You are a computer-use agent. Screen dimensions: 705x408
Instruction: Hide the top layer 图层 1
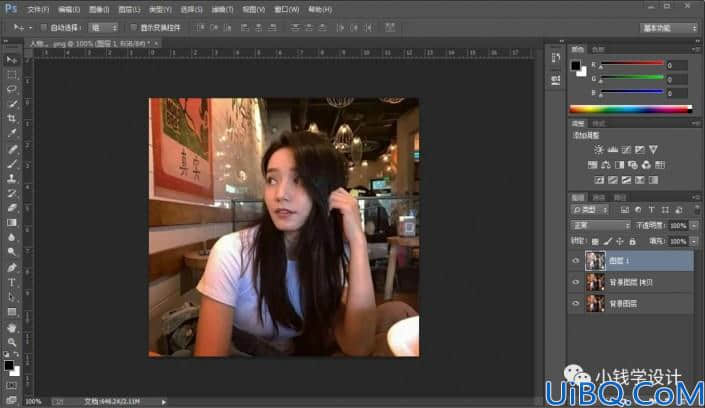[576, 260]
